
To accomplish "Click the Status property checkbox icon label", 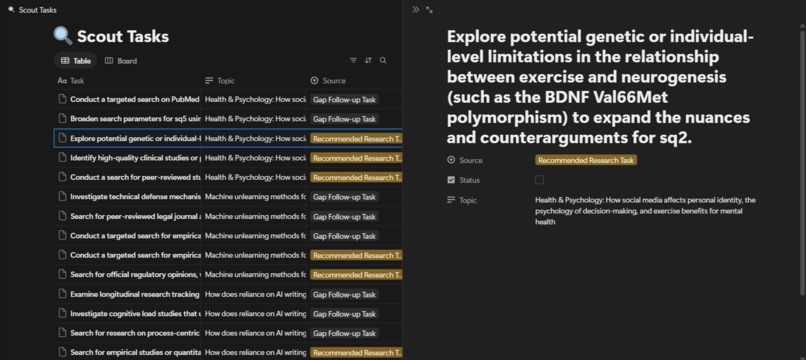I will 451,180.
